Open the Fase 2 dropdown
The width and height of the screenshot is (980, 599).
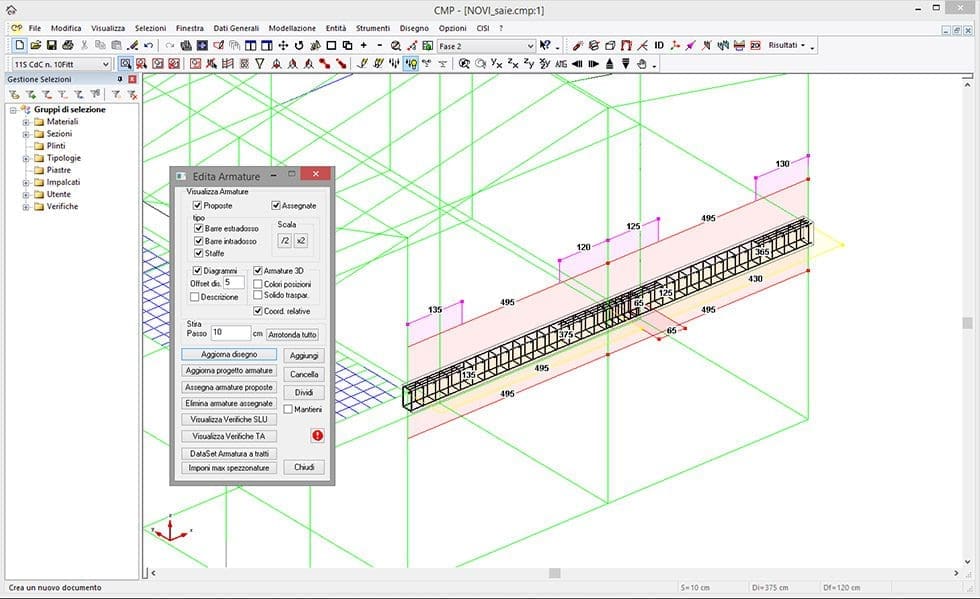coord(530,46)
